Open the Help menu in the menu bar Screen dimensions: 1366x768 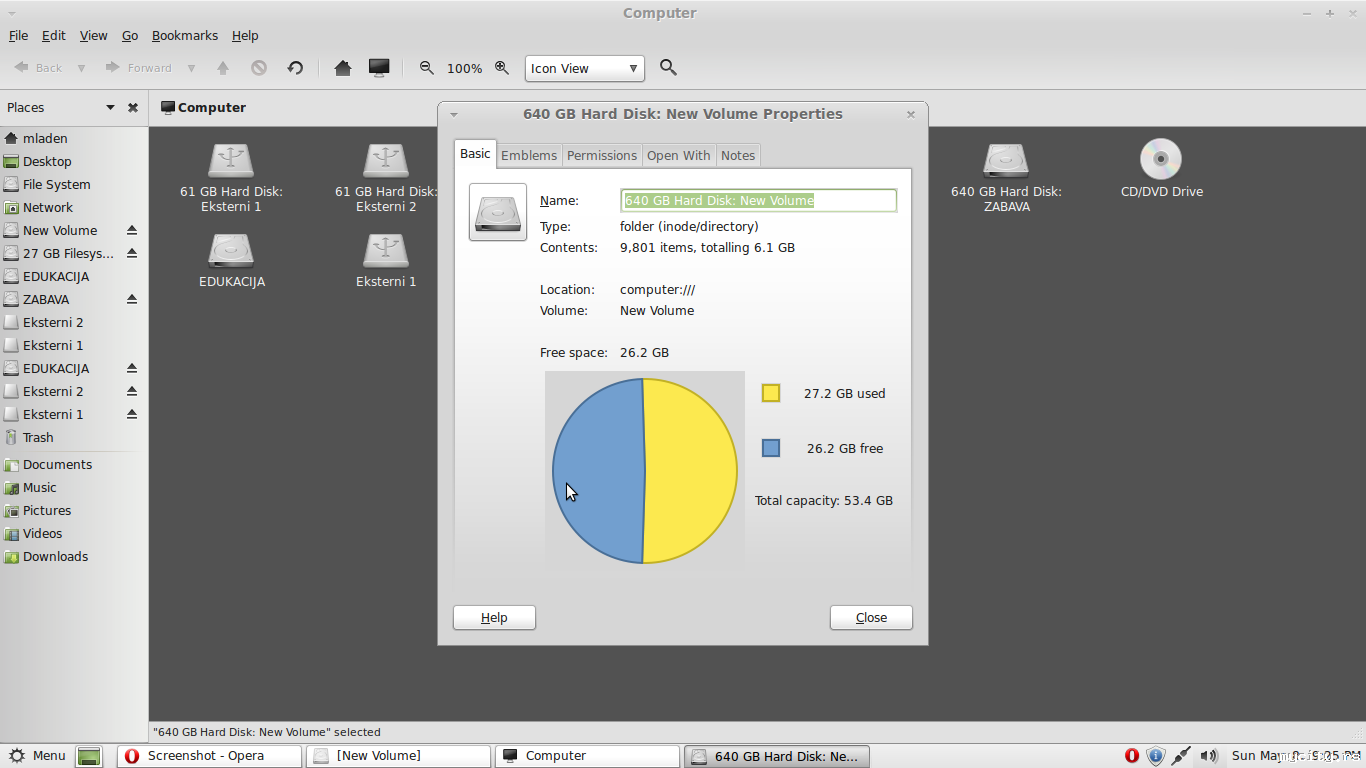pos(245,35)
